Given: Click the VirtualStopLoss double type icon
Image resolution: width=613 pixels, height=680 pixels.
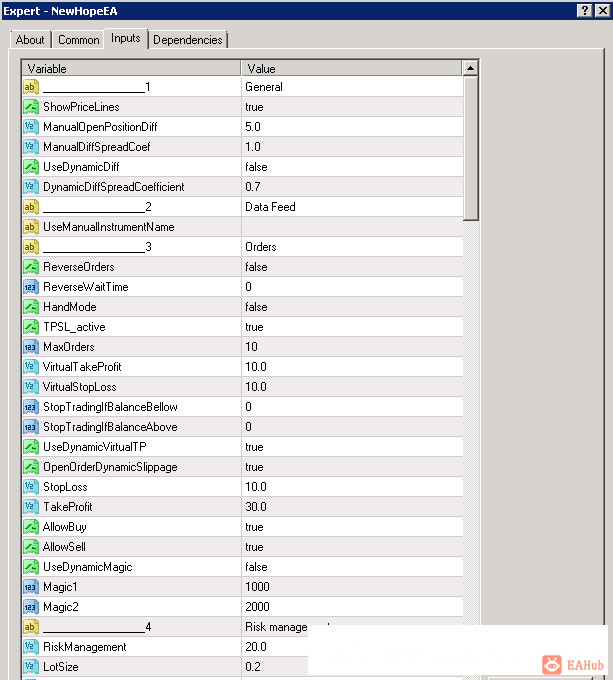Looking at the screenshot, I should coord(31,386).
